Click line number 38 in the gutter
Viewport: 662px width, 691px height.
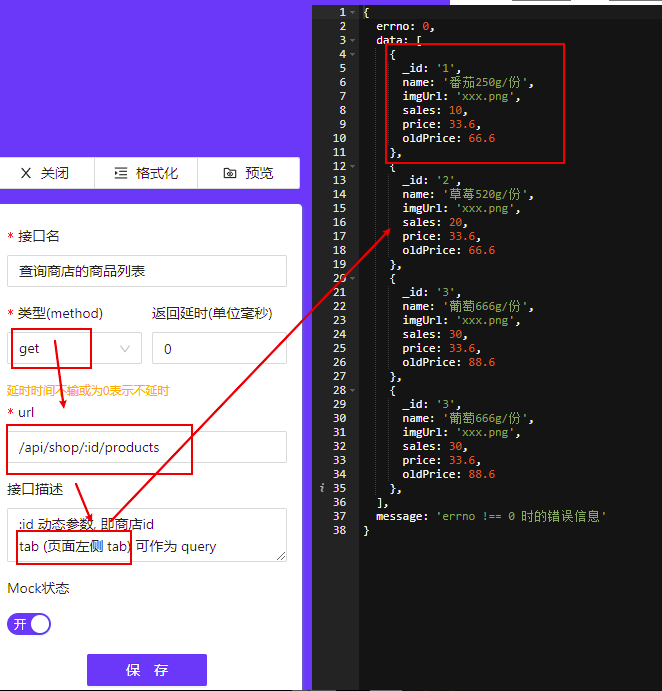(339, 530)
